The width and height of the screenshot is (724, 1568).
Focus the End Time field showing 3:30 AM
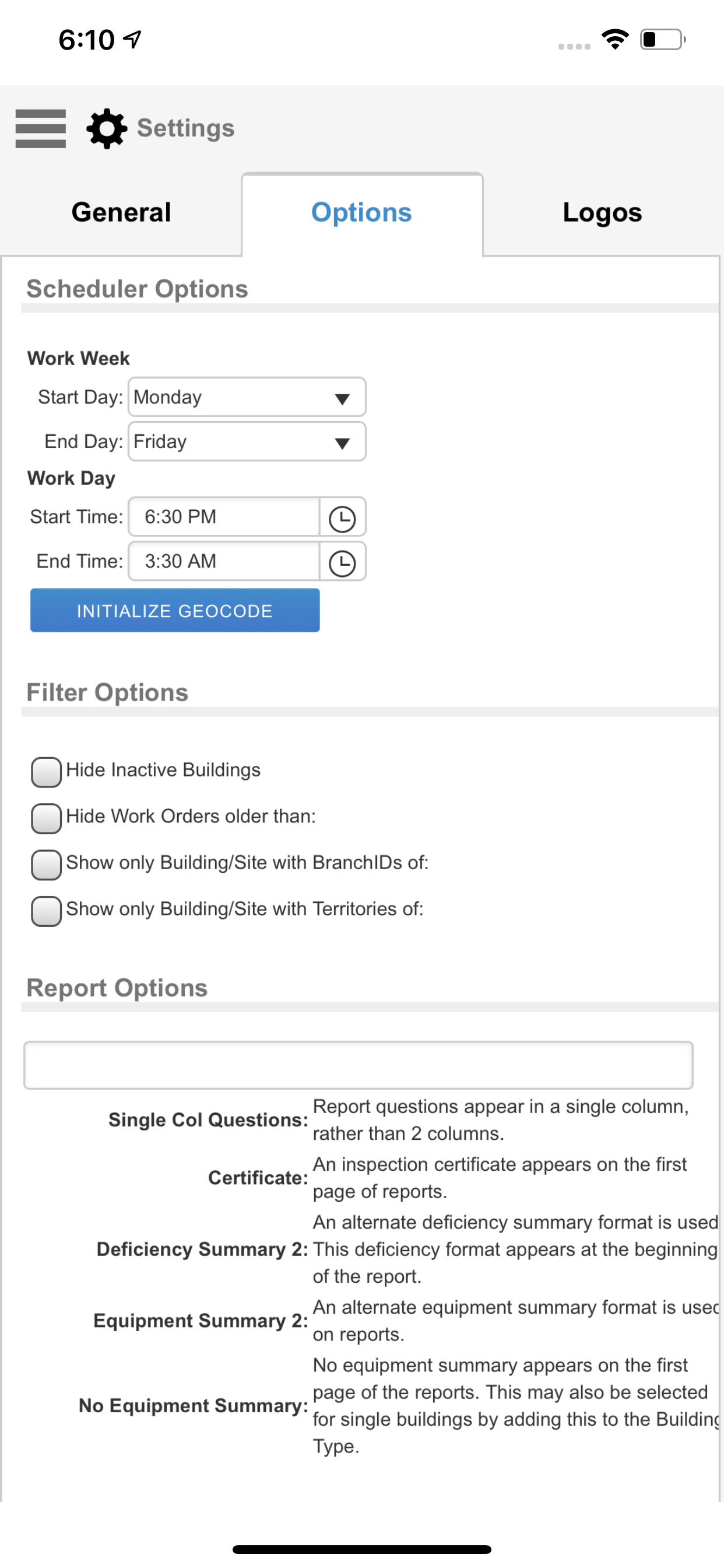(224, 562)
